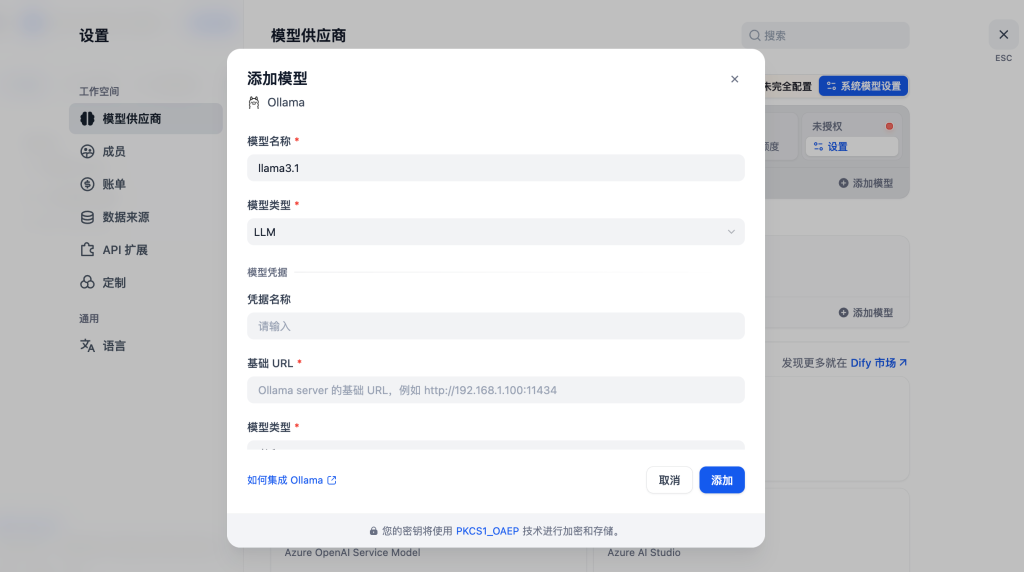Viewport: 1024px width, 572px height.
Task: Click the 系统模型设置 button
Action: point(863,86)
